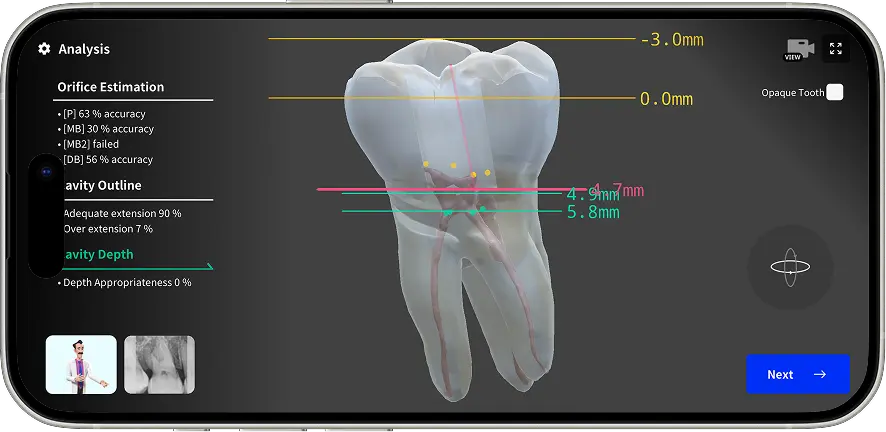Select '[MB] 30 % accuracy' row
Image resolution: width=886 pixels, height=432 pixels.
(105, 129)
